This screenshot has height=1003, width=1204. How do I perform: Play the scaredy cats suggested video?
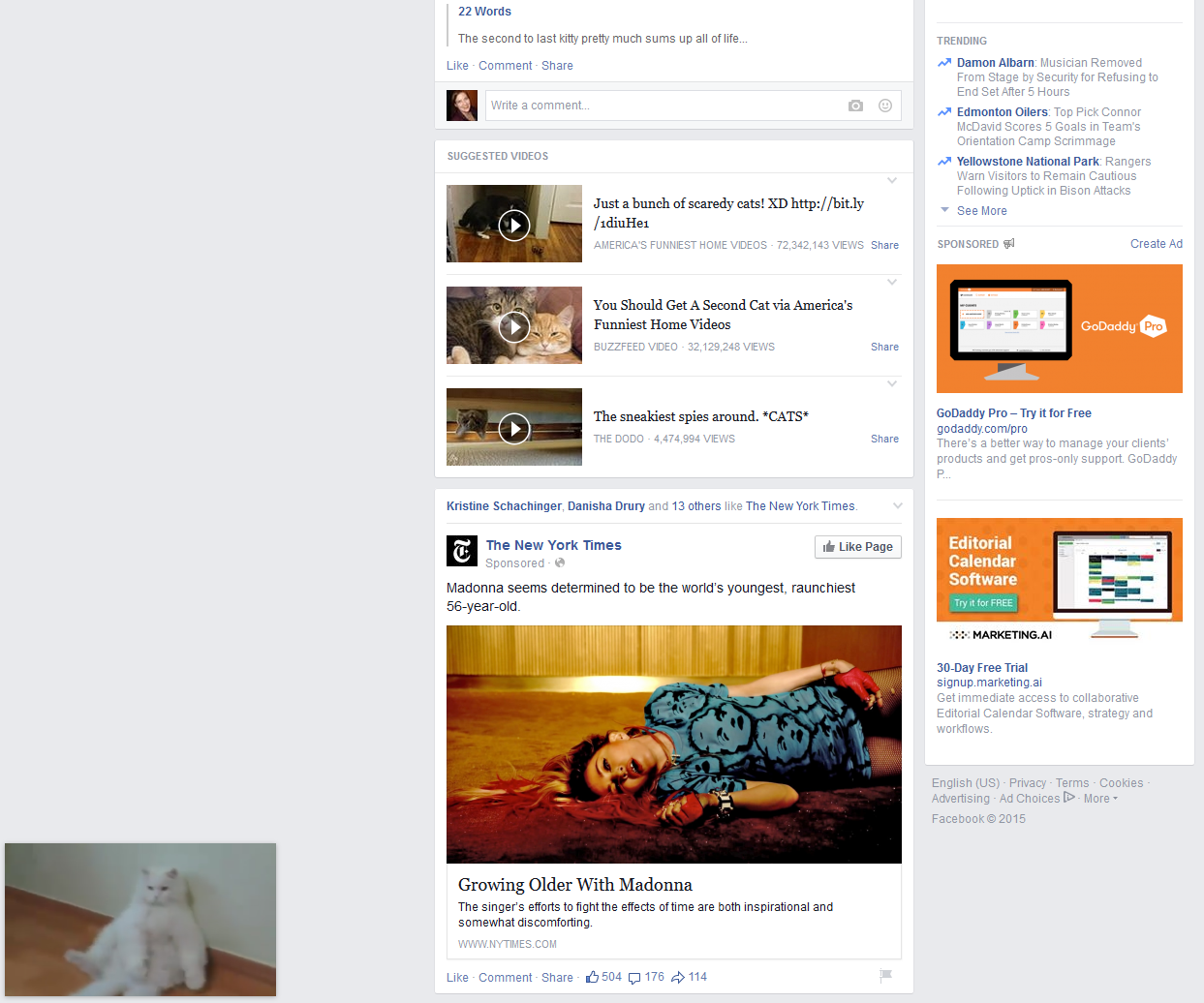coord(514,225)
